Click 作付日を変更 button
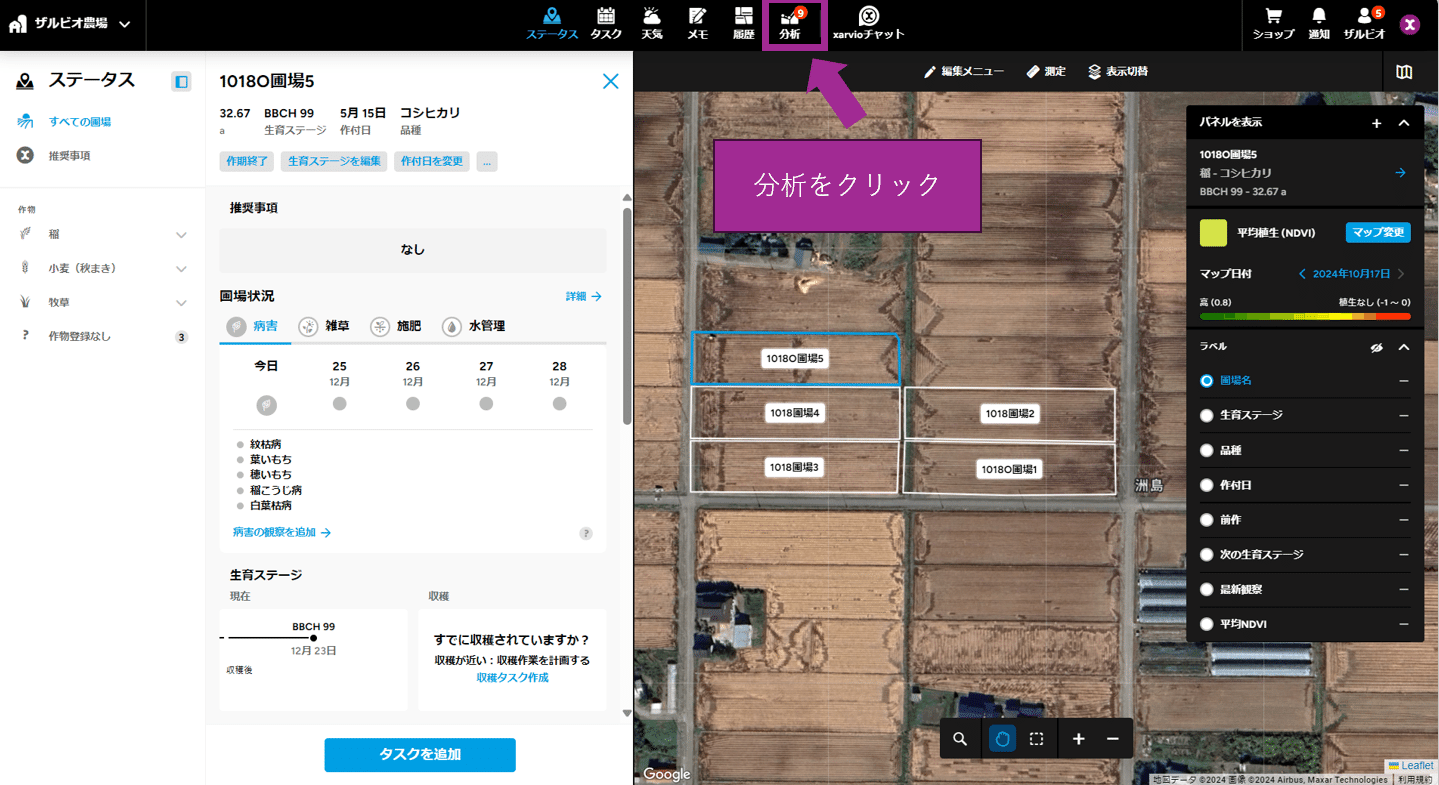 point(432,161)
